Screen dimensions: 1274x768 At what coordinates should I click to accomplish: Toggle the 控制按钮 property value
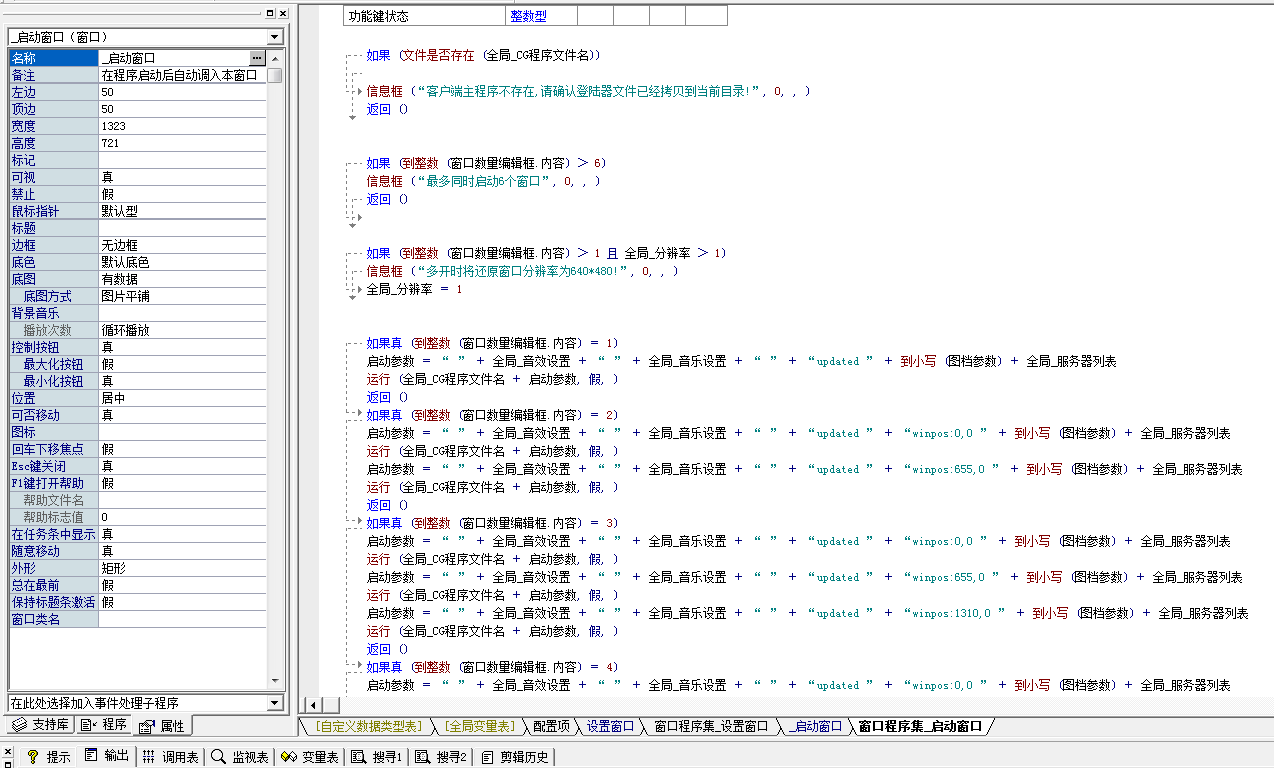tap(182, 347)
